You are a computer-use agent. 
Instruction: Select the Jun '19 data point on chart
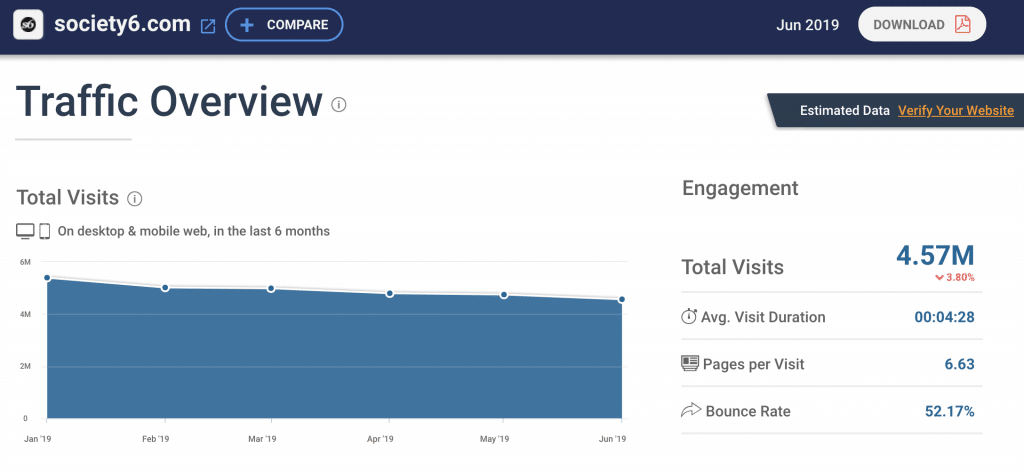click(622, 300)
